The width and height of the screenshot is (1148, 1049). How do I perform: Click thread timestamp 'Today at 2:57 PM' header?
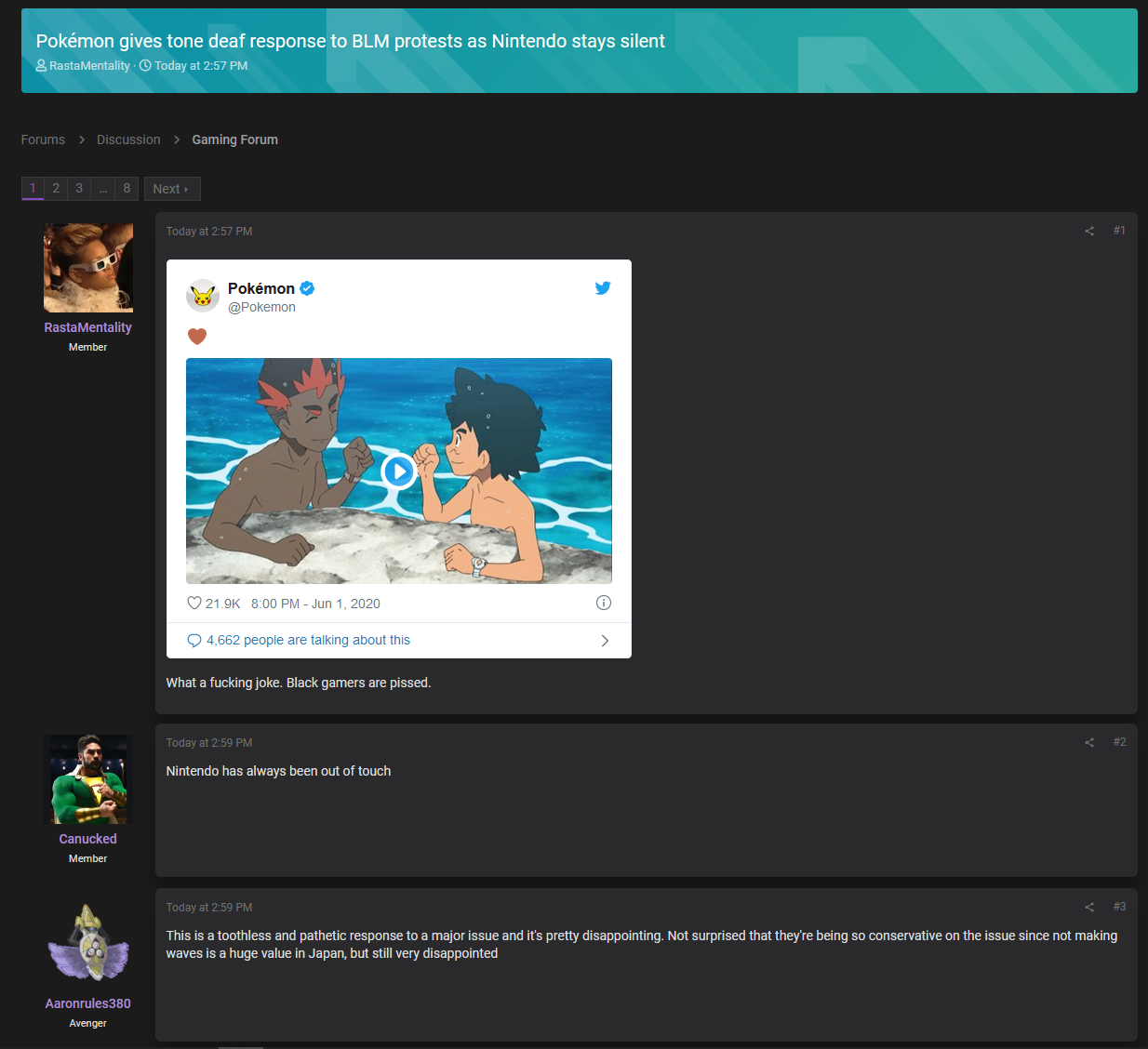(201, 66)
